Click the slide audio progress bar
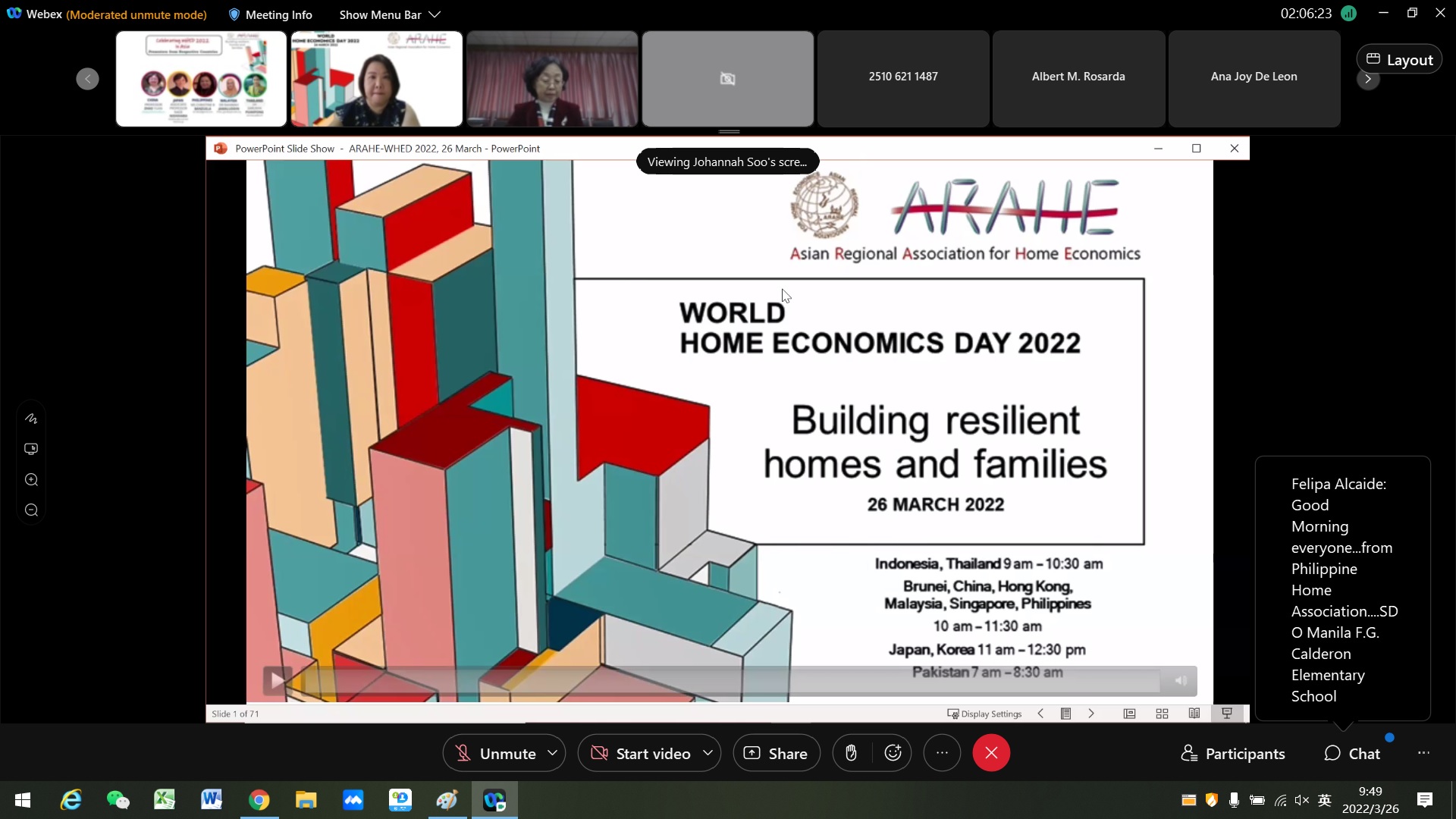 (x=728, y=681)
